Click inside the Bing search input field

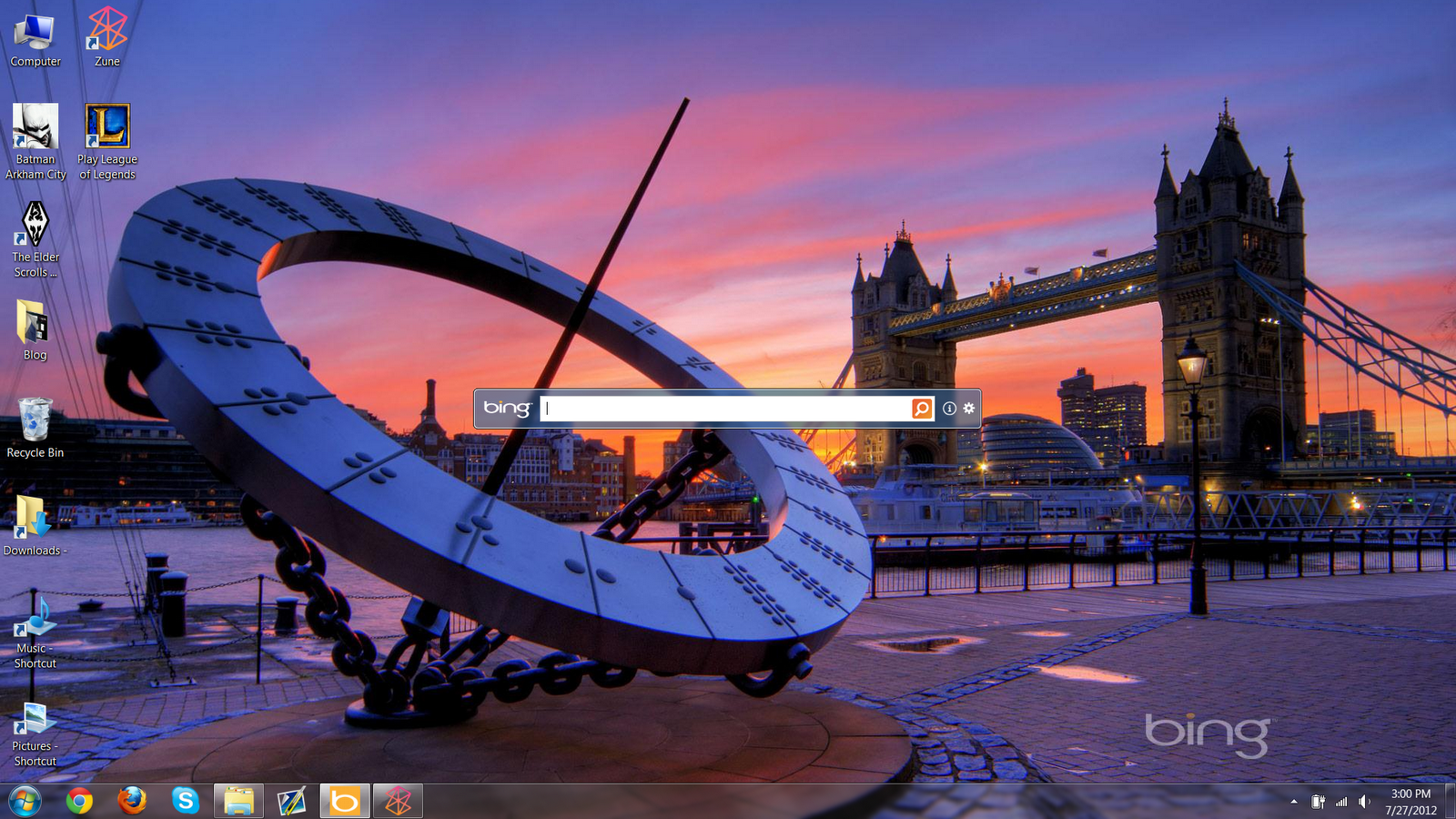pyautogui.click(x=719, y=409)
